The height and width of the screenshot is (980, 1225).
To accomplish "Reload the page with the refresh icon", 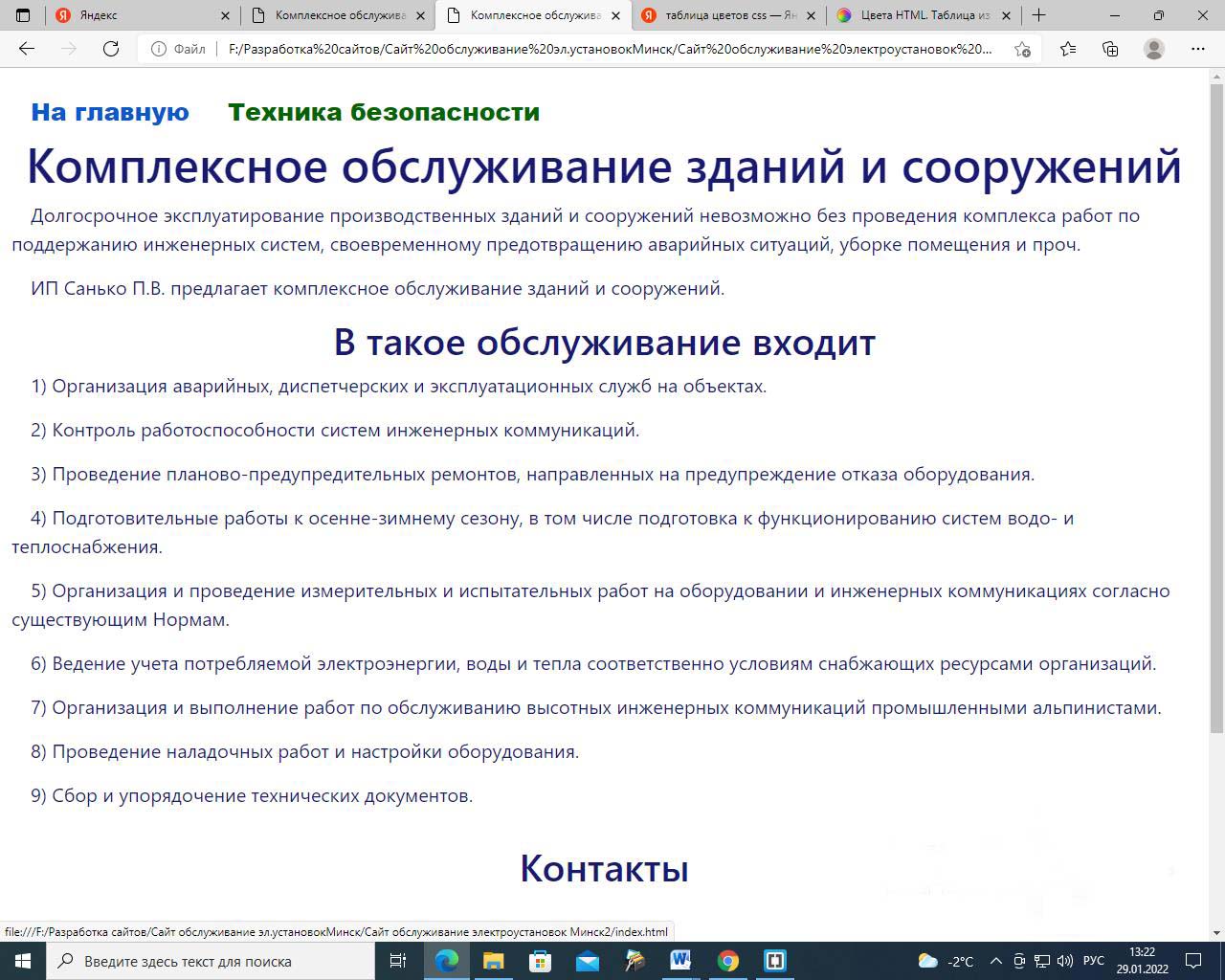I will click(111, 49).
